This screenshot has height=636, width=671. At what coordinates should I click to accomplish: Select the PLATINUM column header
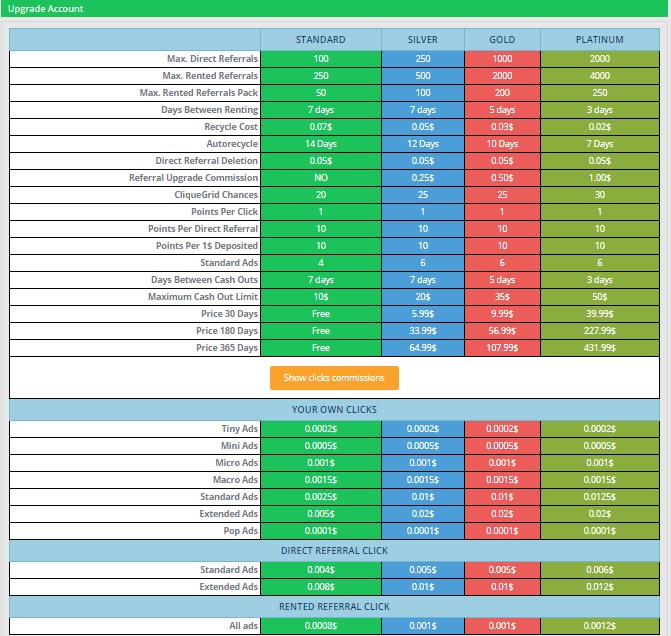click(600, 40)
